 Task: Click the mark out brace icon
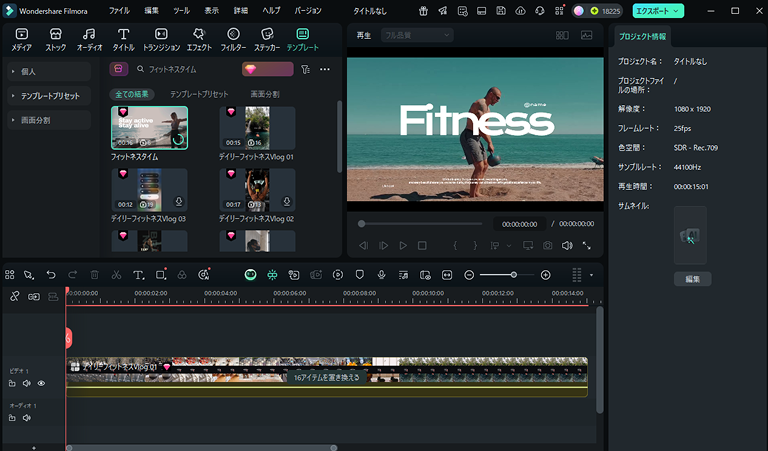click(x=475, y=246)
